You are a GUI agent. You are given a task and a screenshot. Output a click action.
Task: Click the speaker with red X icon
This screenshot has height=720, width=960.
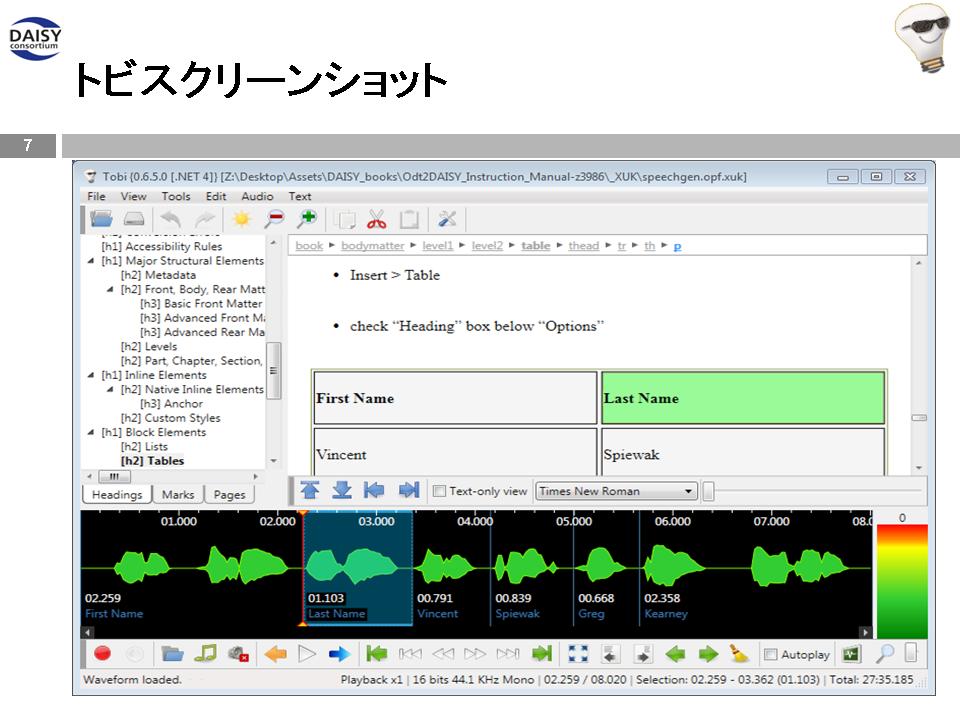238,654
